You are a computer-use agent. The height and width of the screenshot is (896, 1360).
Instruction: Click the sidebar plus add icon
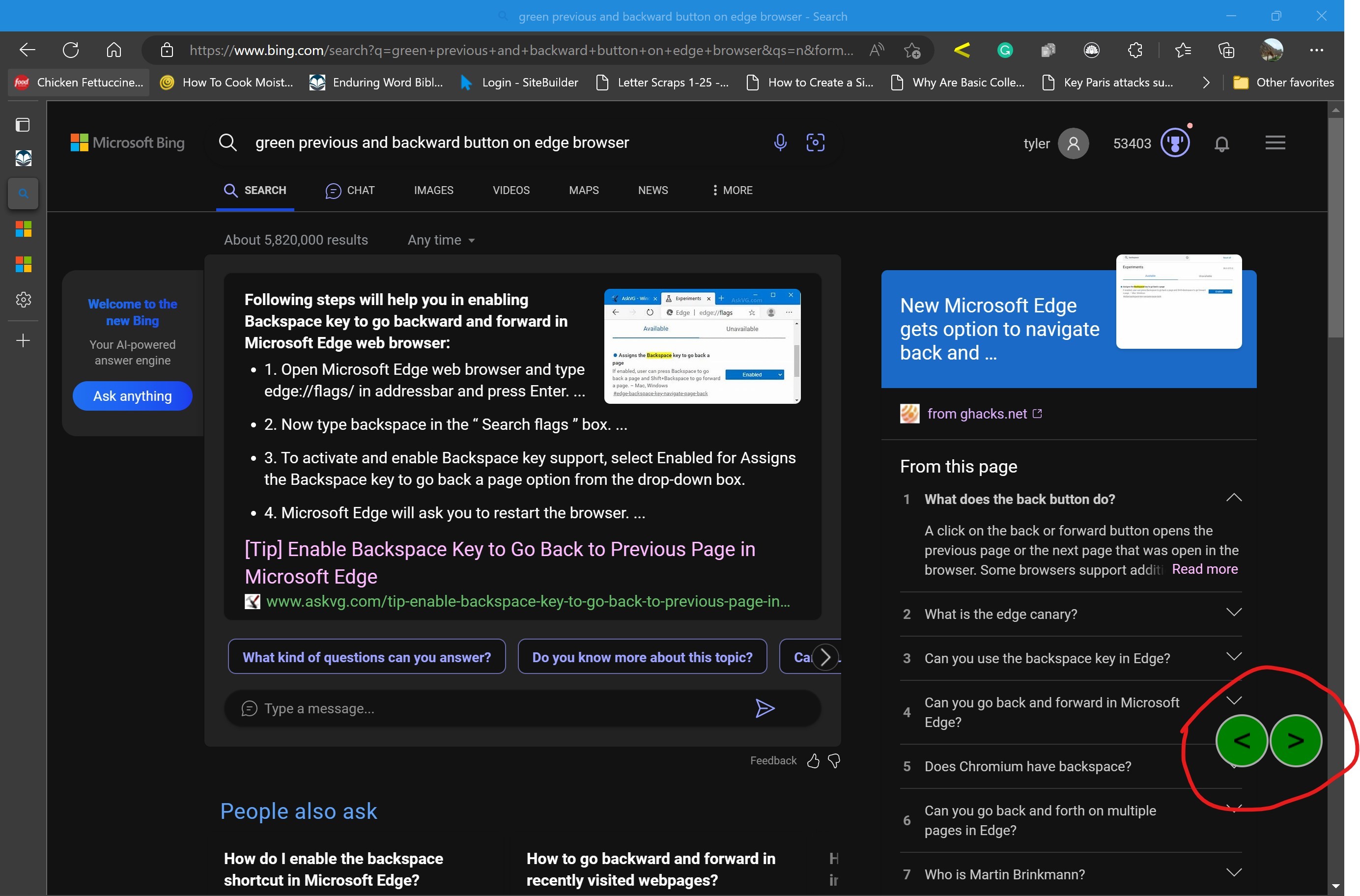click(24, 340)
